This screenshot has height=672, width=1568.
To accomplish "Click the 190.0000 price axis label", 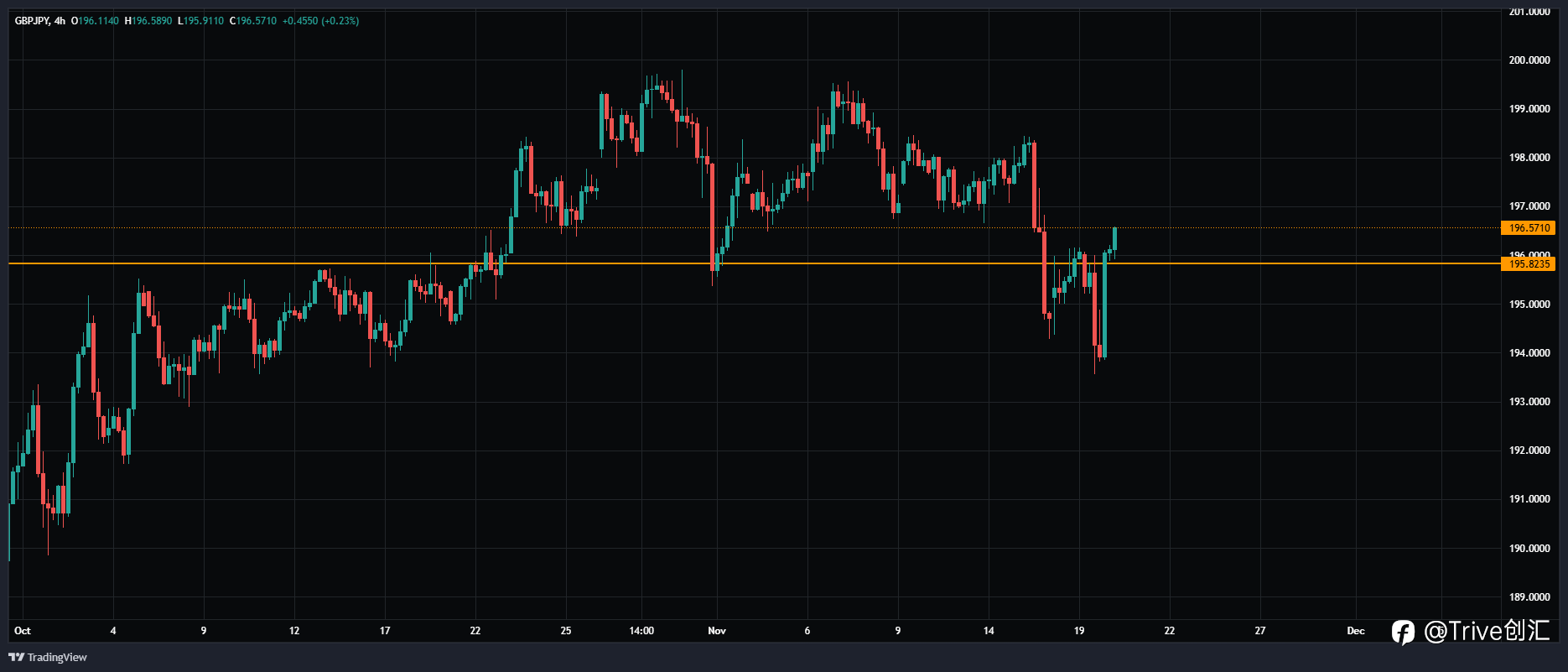I will 1529,549.
